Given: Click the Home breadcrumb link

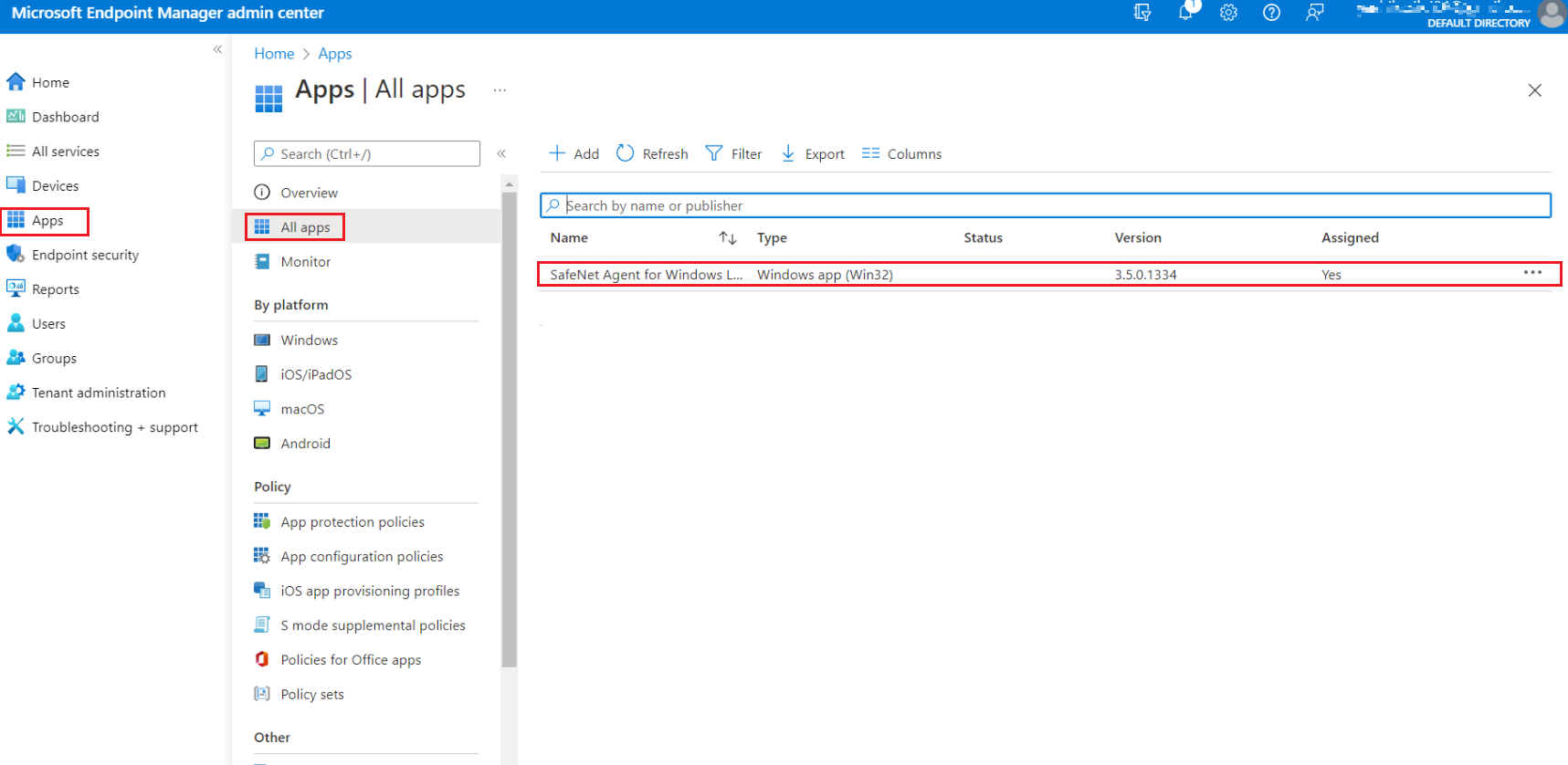Looking at the screenshot, I should pyautogui.click(x=274, y=54).
